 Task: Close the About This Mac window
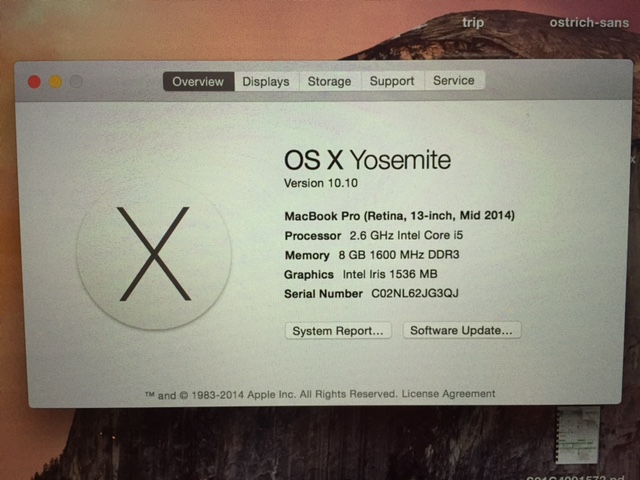click(x=34, y=82)
